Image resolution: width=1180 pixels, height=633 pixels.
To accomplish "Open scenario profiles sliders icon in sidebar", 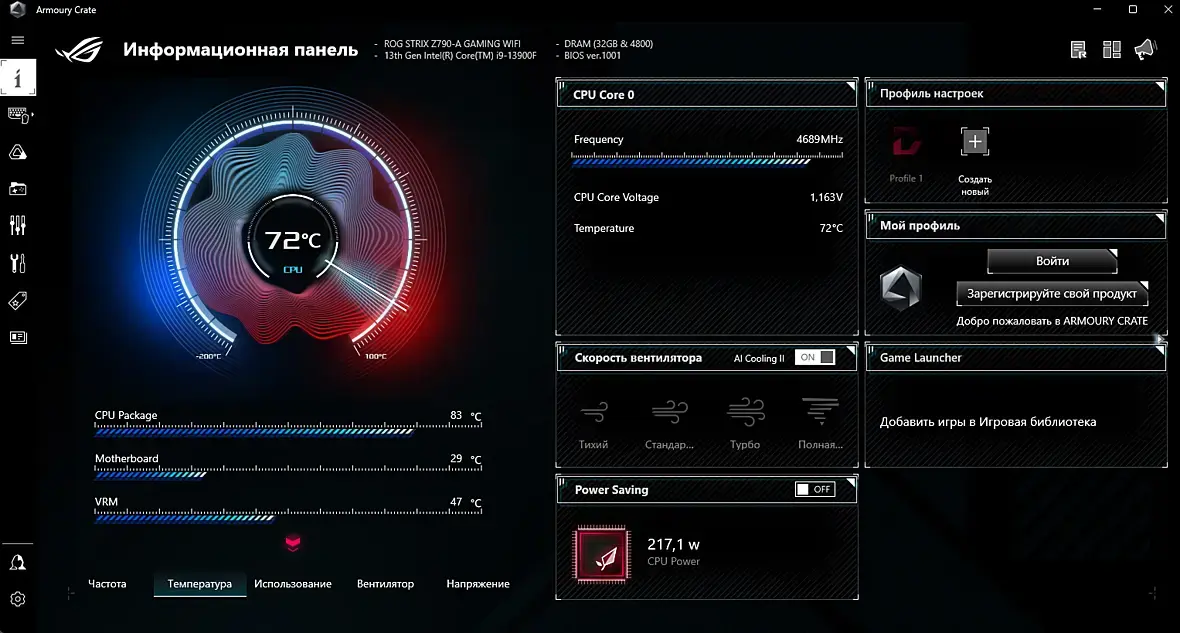I will [17, 225].
